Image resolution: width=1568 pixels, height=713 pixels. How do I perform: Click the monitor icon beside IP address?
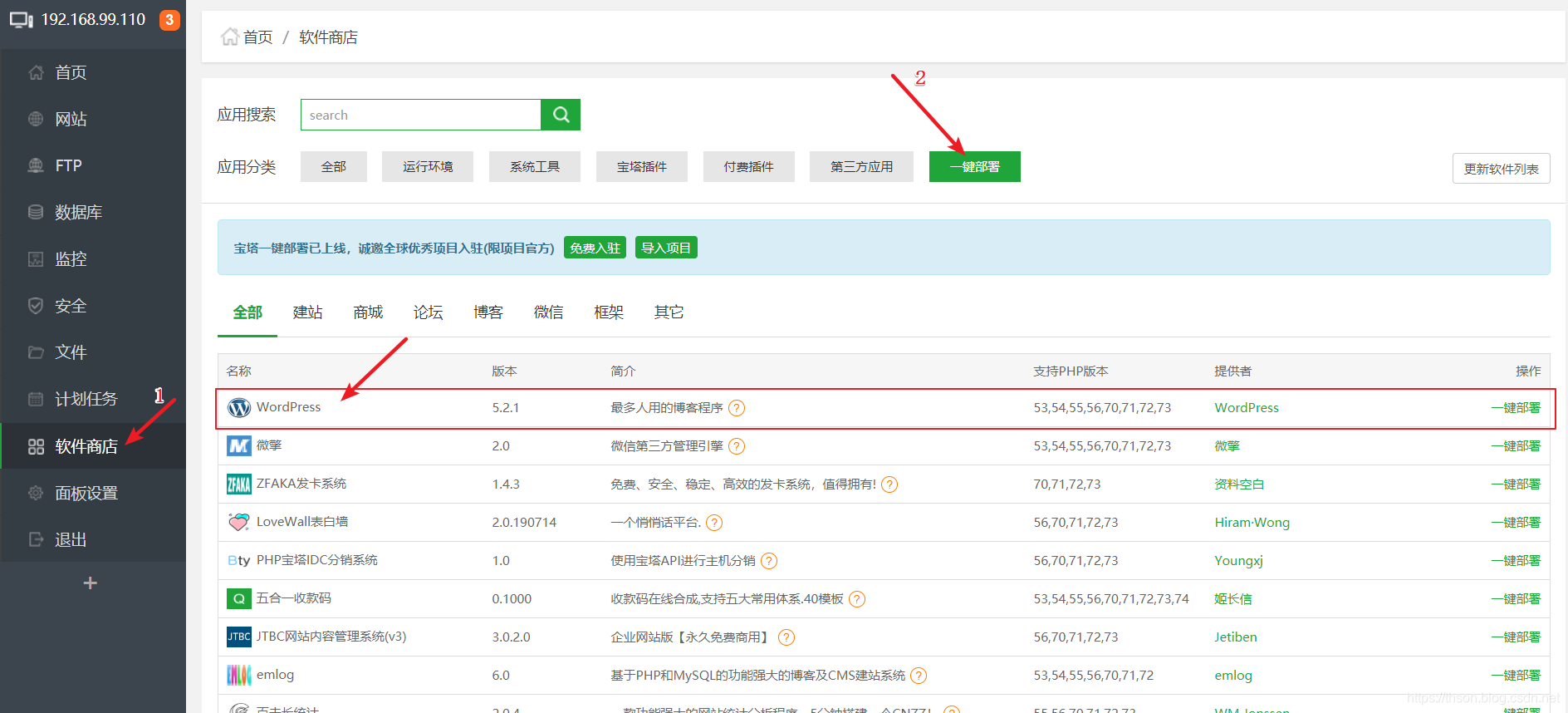[22, 20]
